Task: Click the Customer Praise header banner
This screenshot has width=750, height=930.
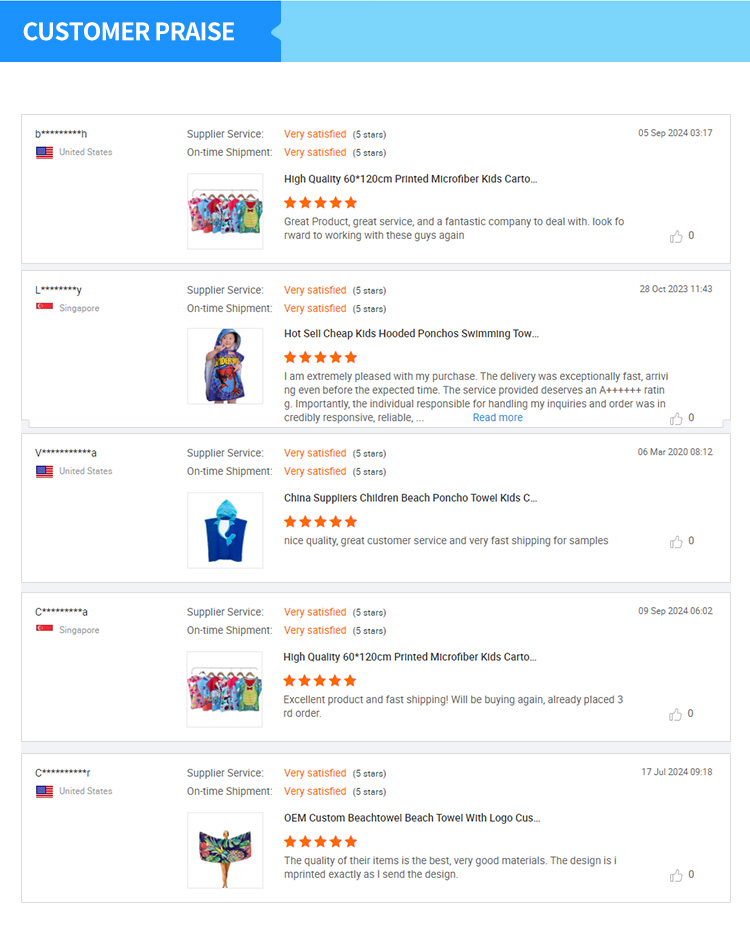Action: [x=129, y=32]
